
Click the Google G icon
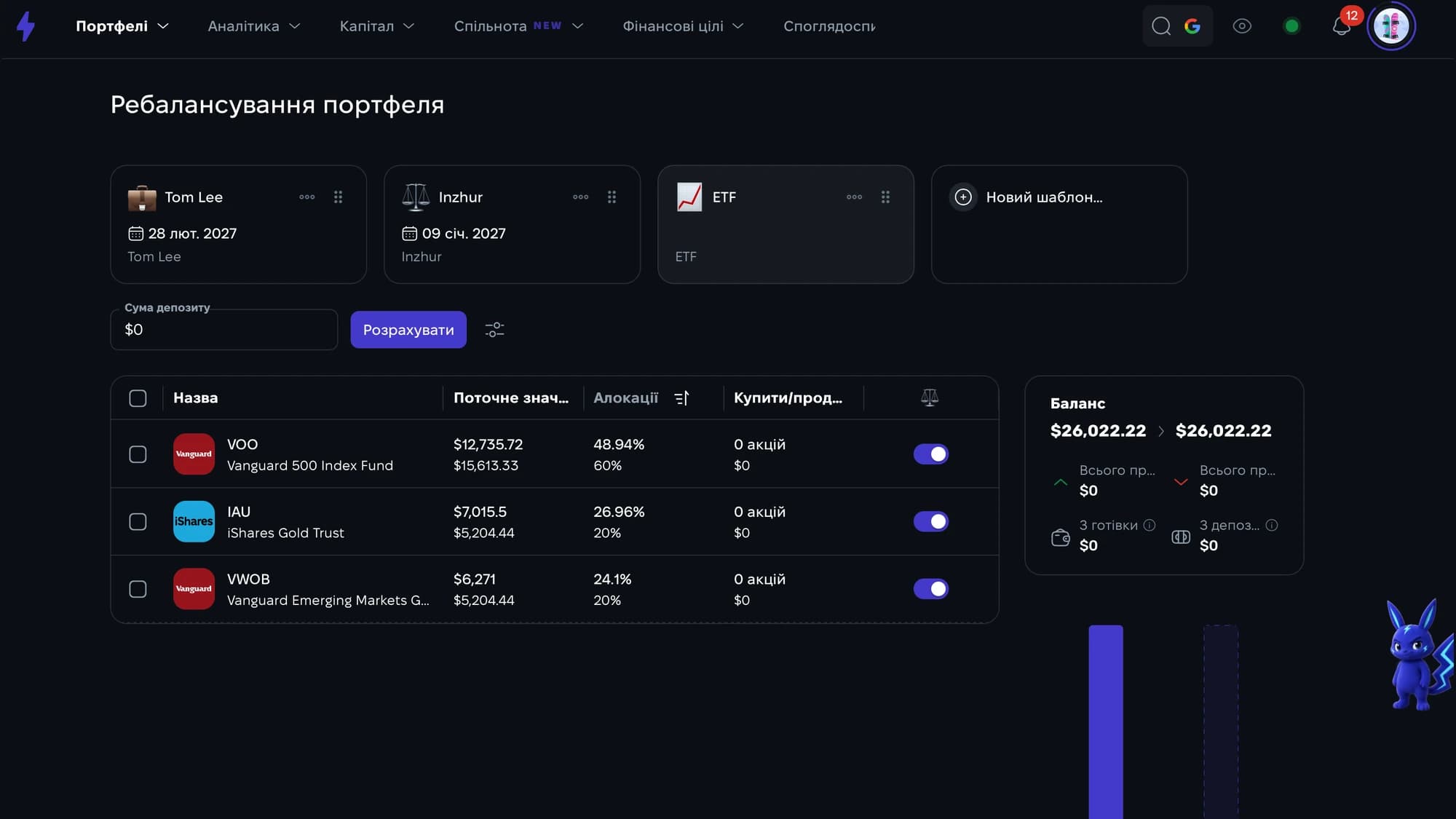[x=1192, y=26]
